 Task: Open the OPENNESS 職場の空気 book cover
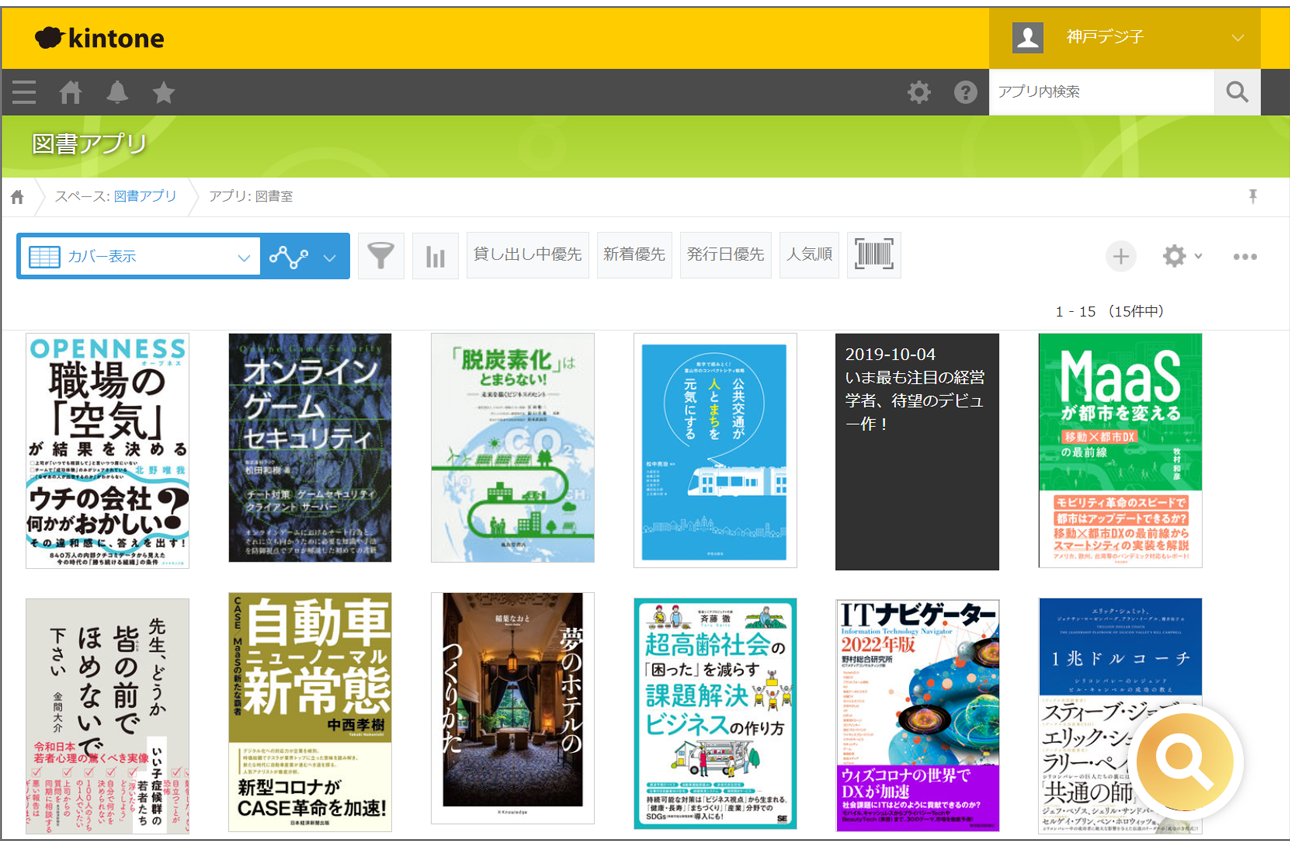click(108, 451)
